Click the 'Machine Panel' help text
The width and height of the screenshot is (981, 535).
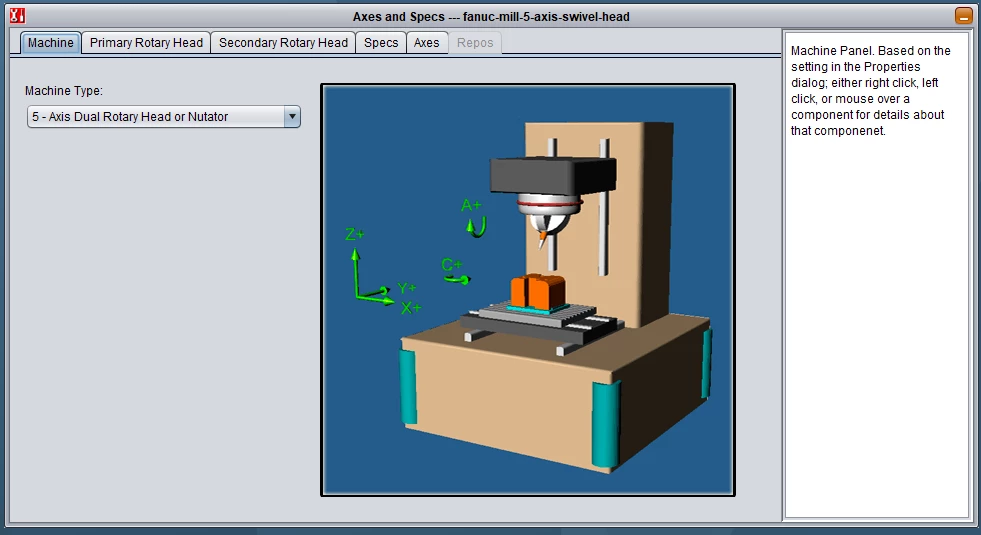pos(870,91)
